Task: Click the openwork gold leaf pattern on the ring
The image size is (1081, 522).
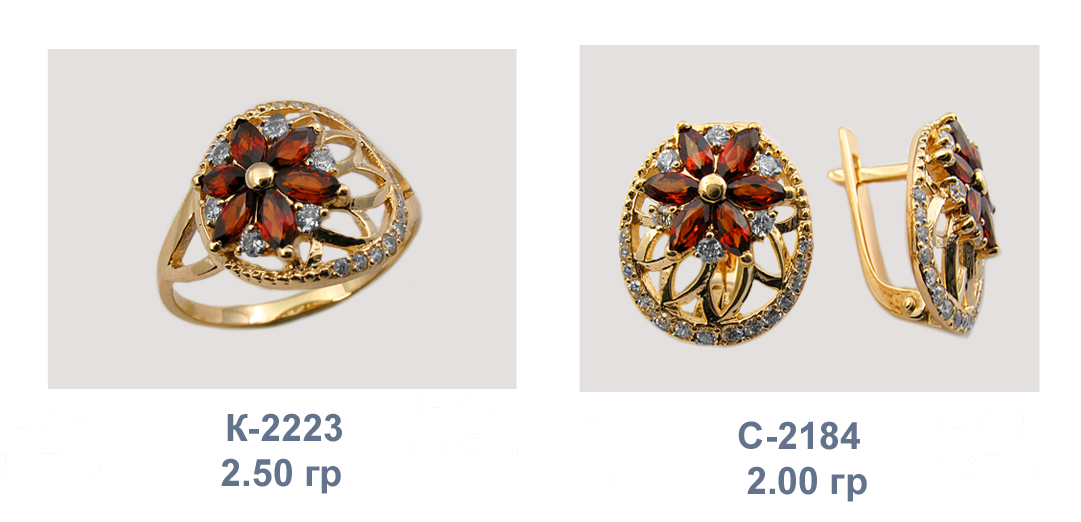Action: click(345, 207)
